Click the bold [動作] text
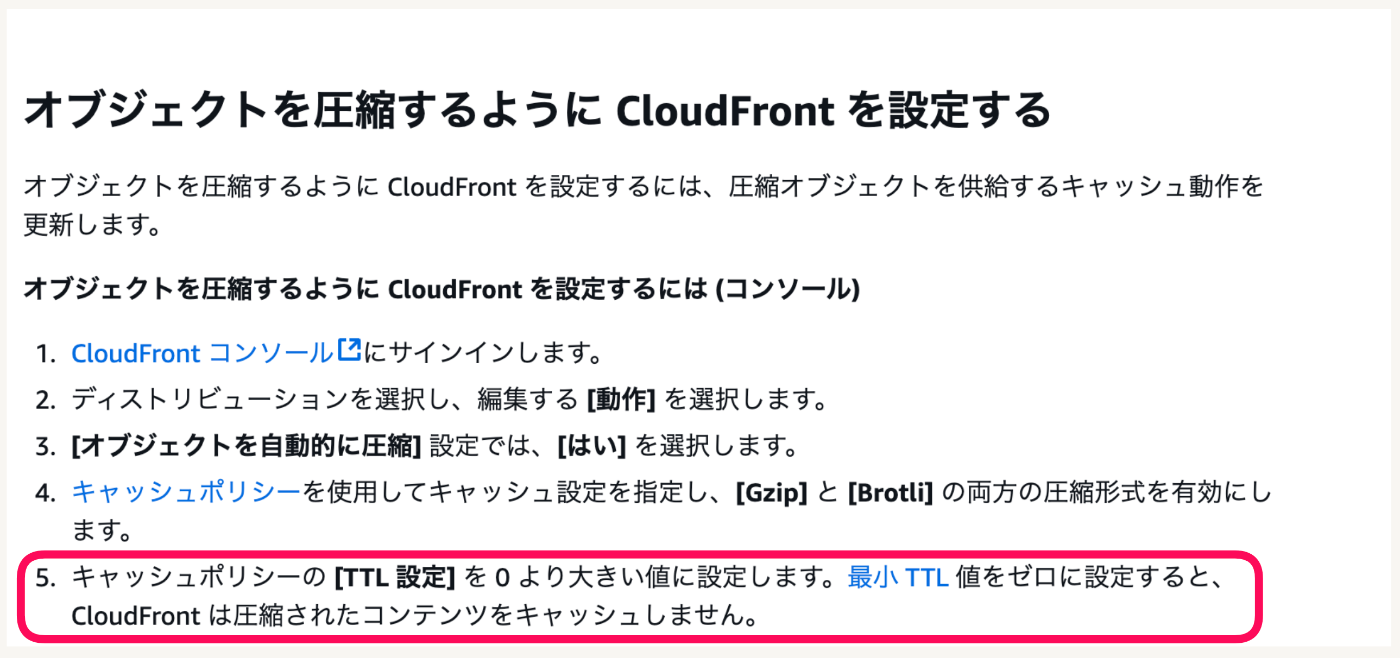The width and height of the screenshot is (1400, 658). click(x=620, y=400)
